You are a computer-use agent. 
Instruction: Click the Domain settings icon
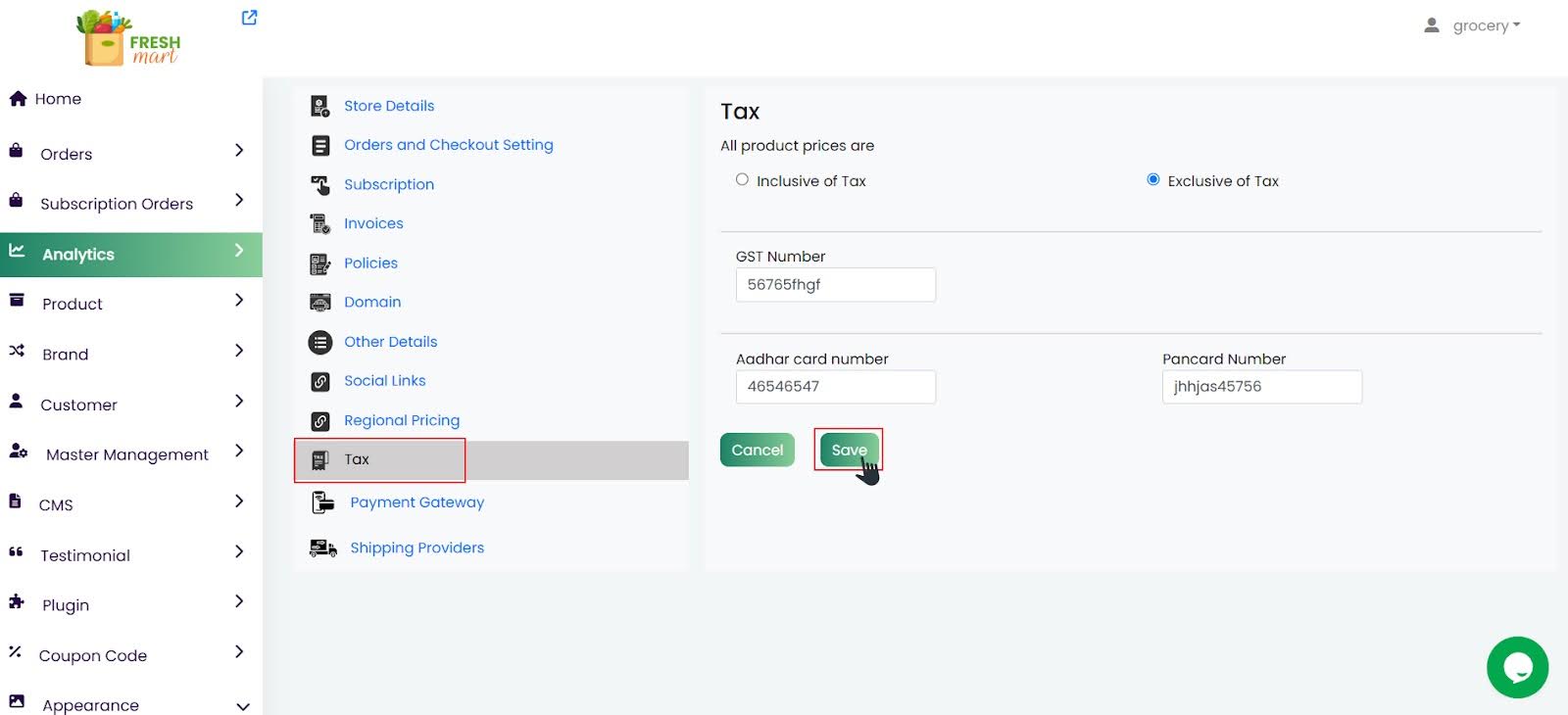pyautogui.click(x=319, y=303)
